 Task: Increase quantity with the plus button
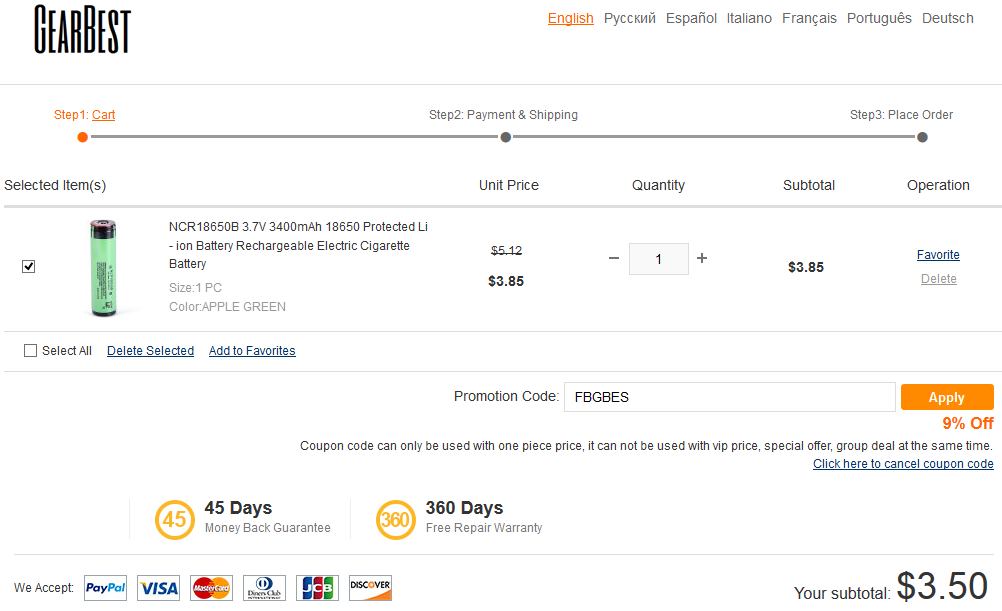[702, 258]
